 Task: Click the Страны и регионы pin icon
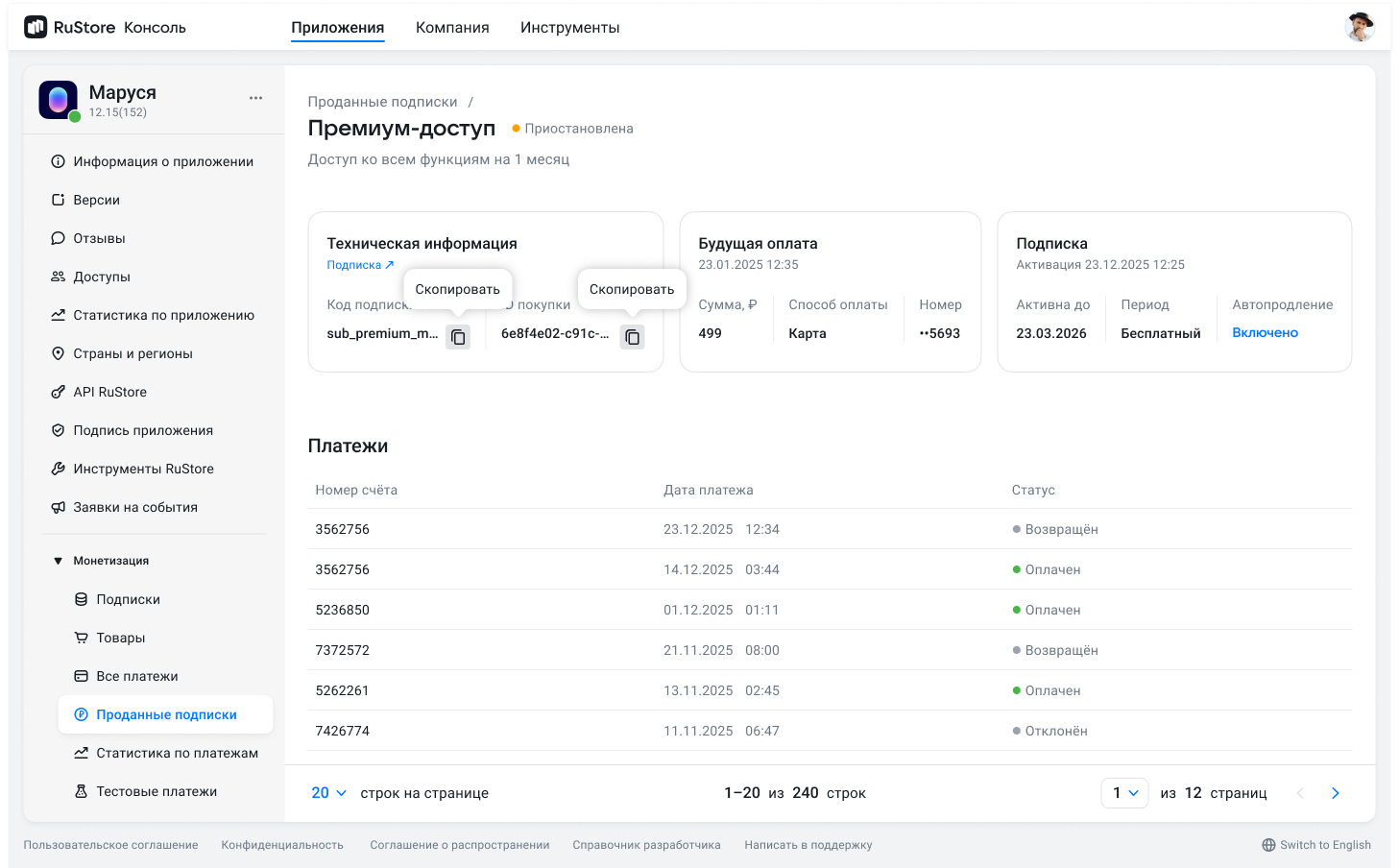(58, 353)
